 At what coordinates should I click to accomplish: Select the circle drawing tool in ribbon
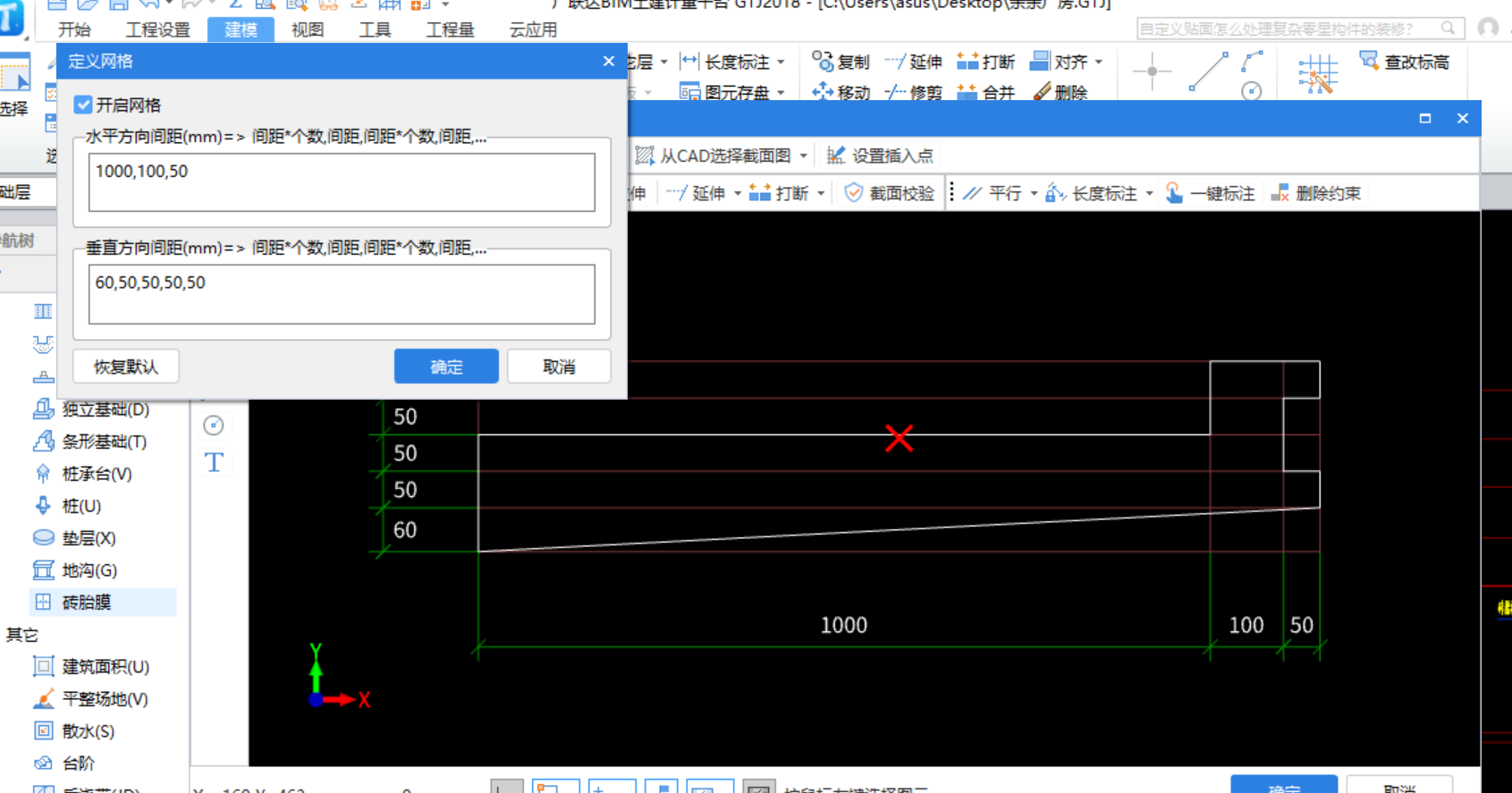pos(1252,90)
